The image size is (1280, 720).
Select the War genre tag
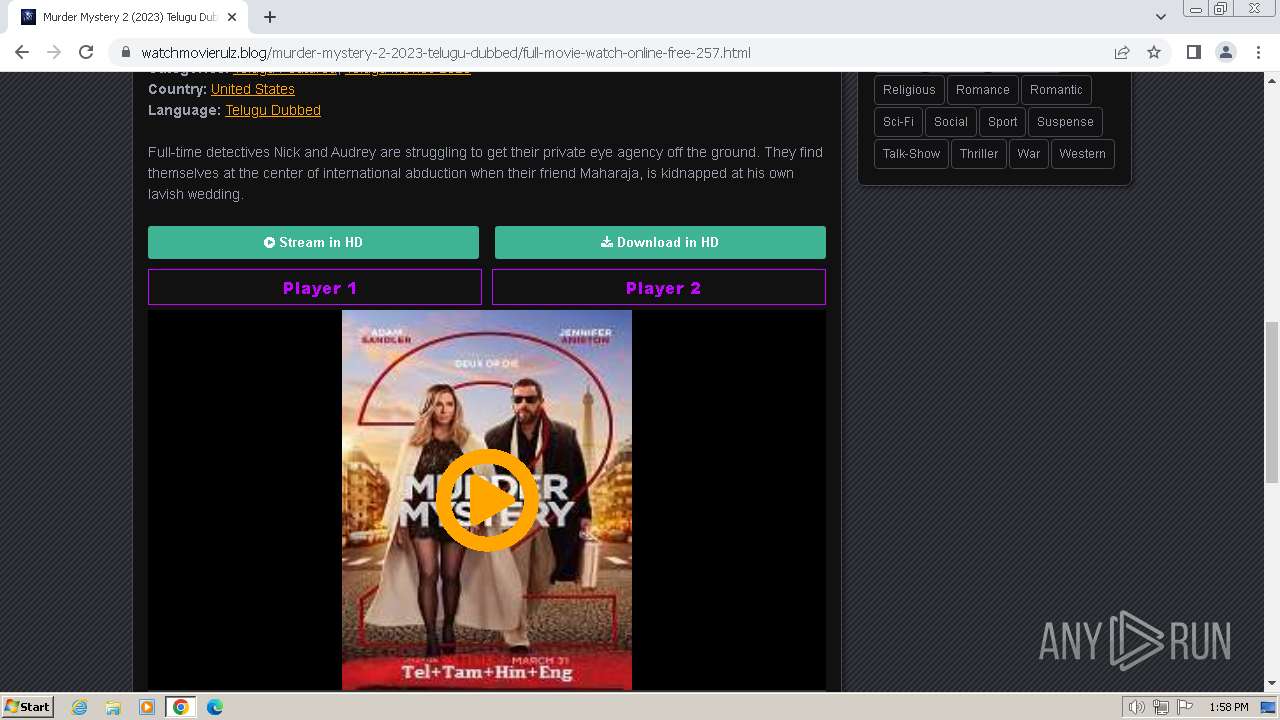click(x=1029, y=154)
